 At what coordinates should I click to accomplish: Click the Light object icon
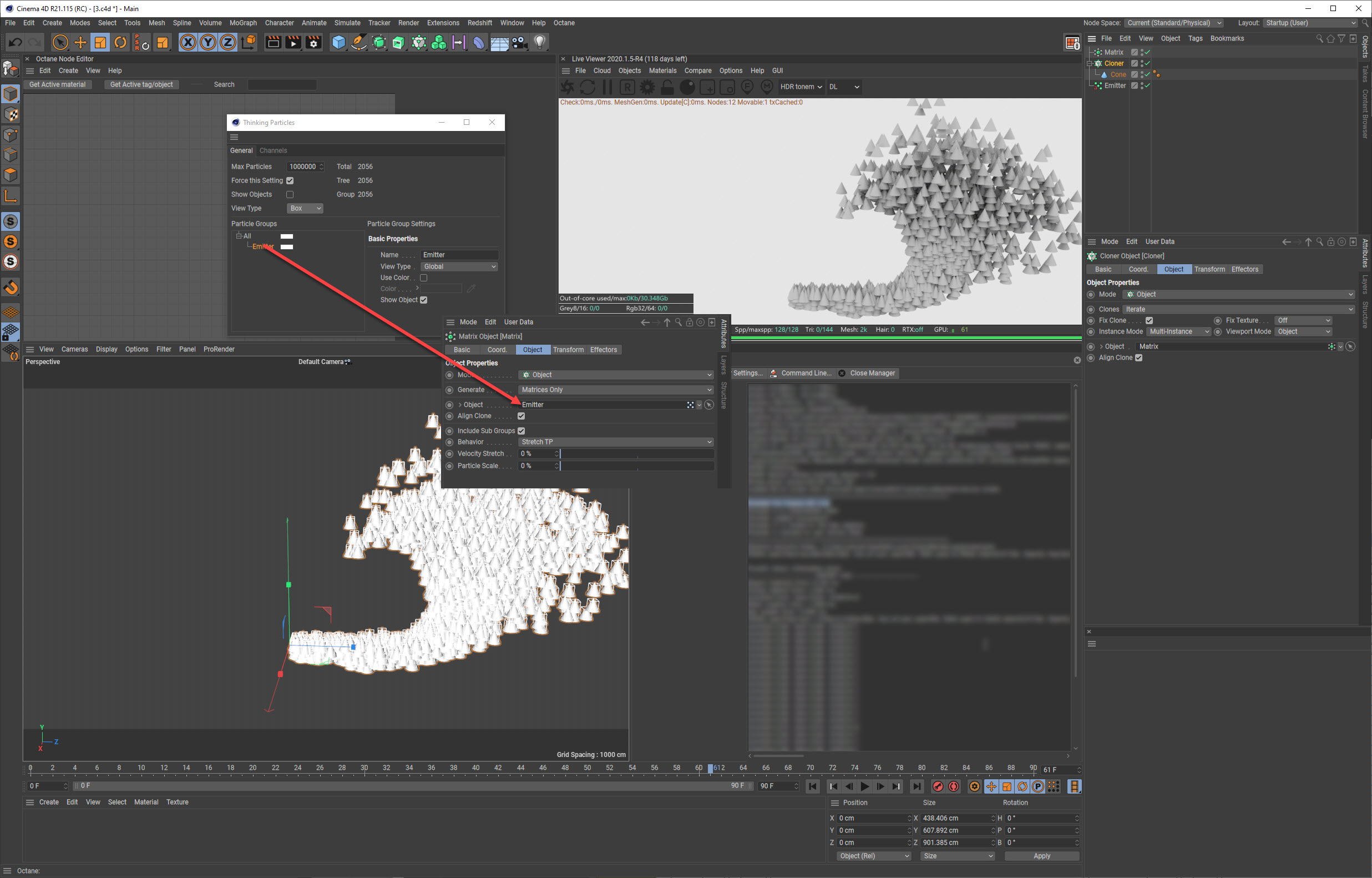540,43
